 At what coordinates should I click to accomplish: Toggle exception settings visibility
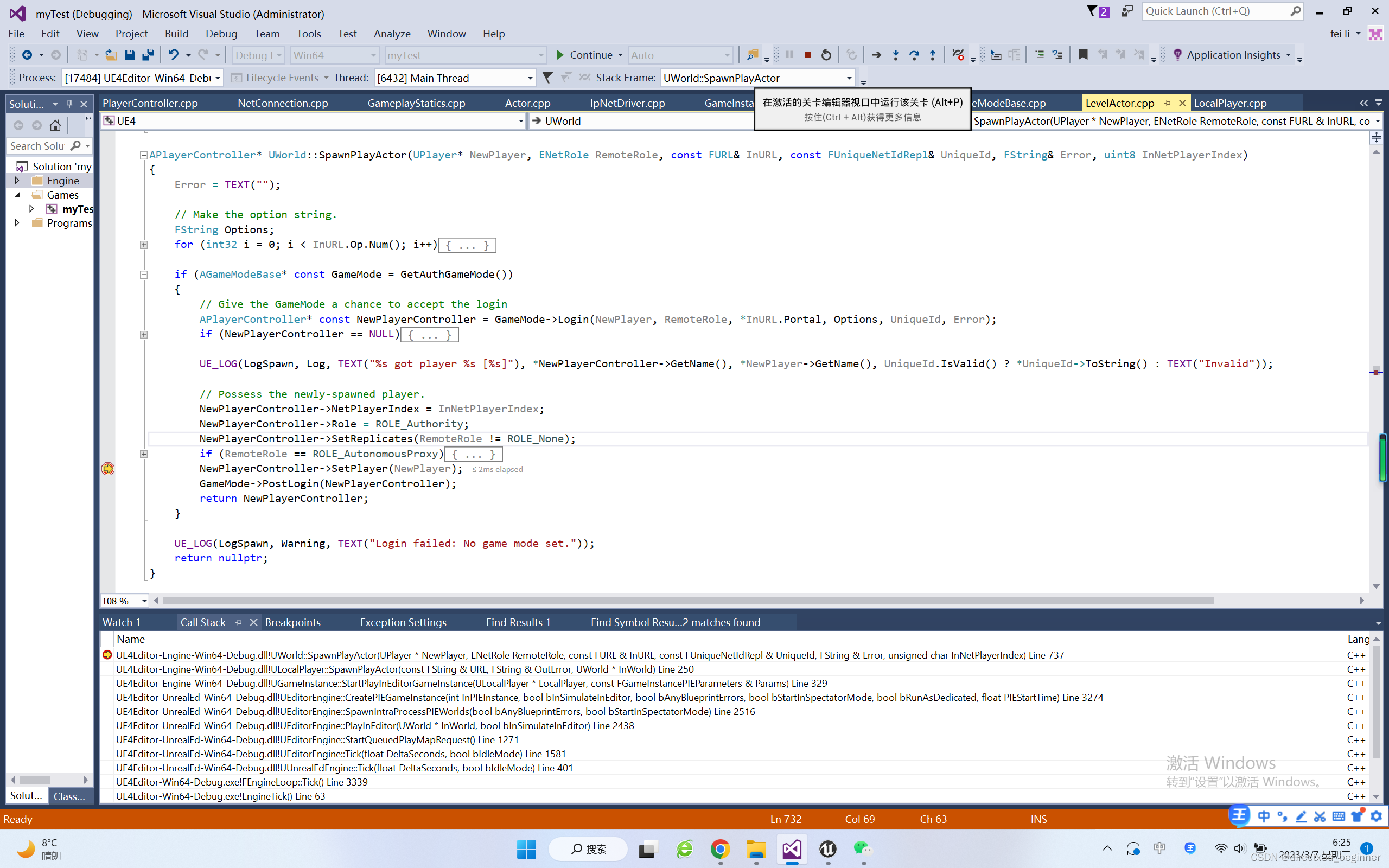[402, 621]
